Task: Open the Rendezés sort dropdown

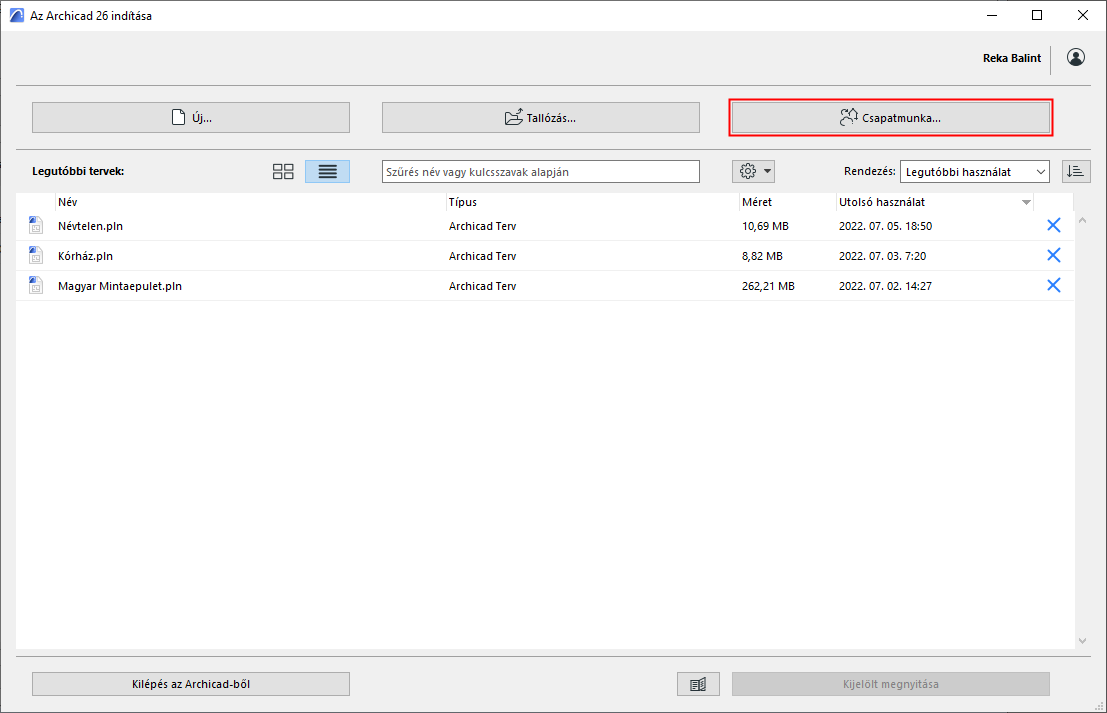Action: click(974, 172)
